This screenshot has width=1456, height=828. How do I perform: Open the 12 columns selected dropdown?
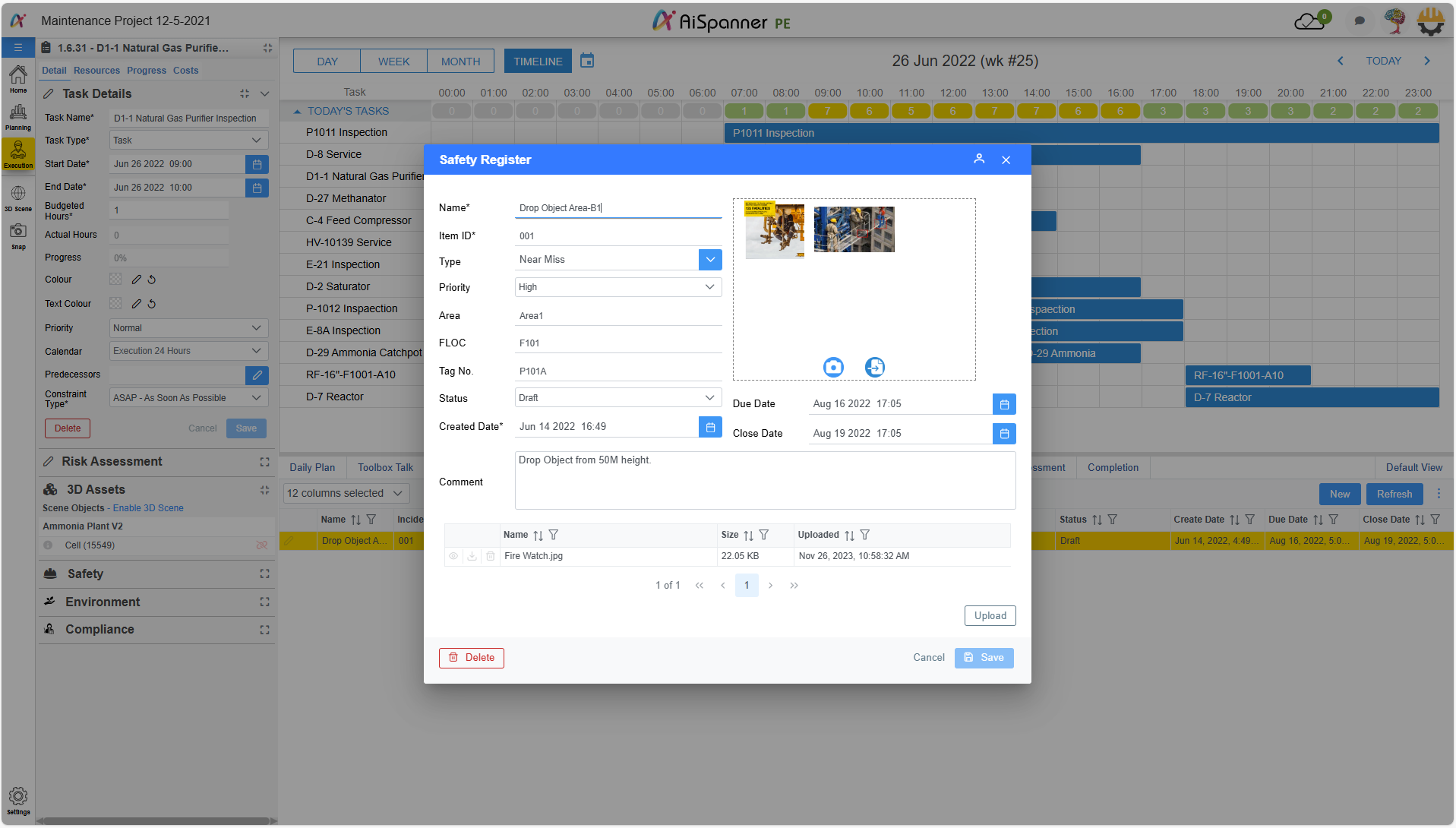pos(346,494)
